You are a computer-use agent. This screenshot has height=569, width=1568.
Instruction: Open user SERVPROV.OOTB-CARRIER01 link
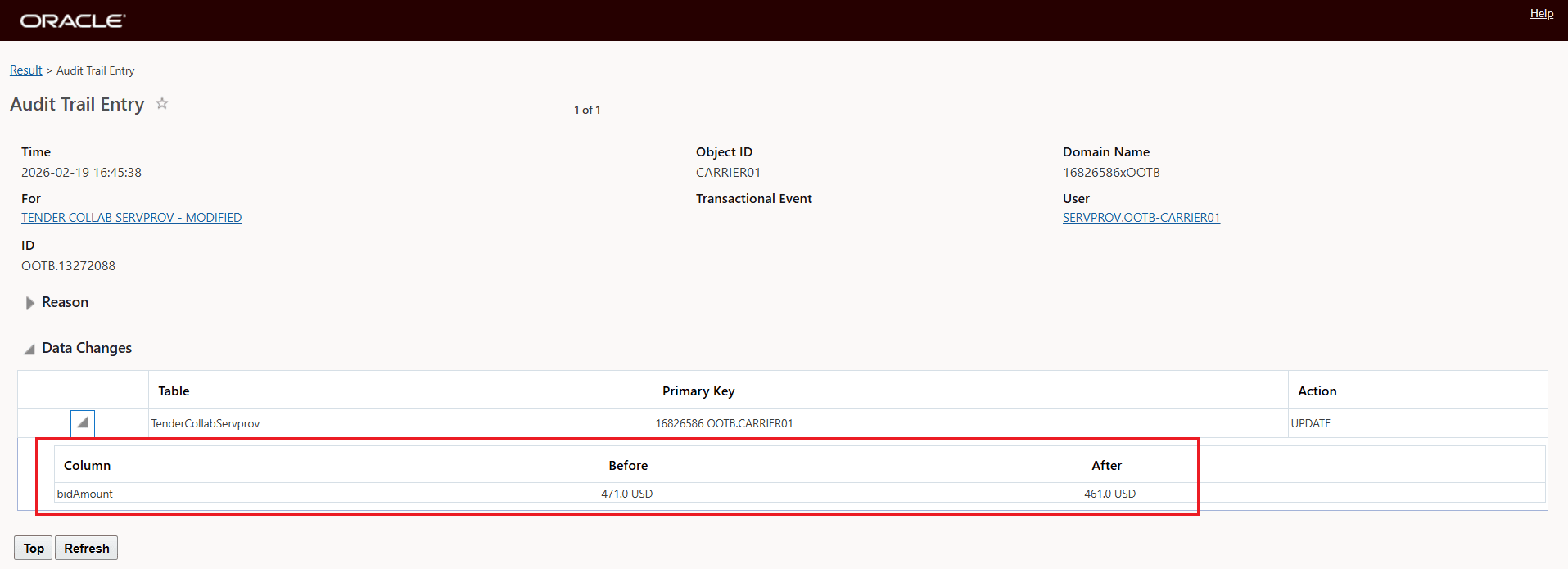click(x=1141, y=218)
